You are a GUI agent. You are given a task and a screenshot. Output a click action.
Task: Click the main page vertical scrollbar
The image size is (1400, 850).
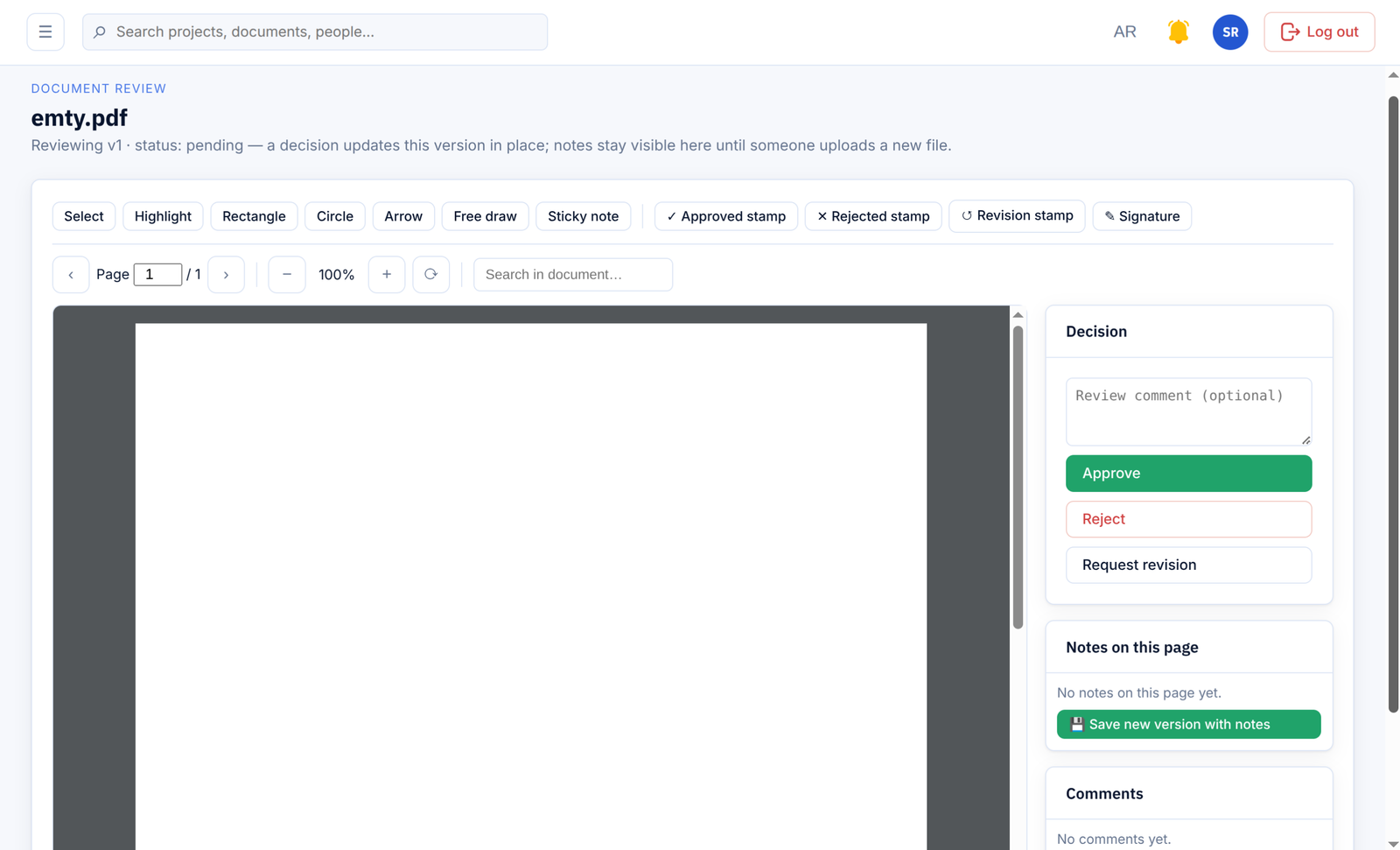point(1393,403)
